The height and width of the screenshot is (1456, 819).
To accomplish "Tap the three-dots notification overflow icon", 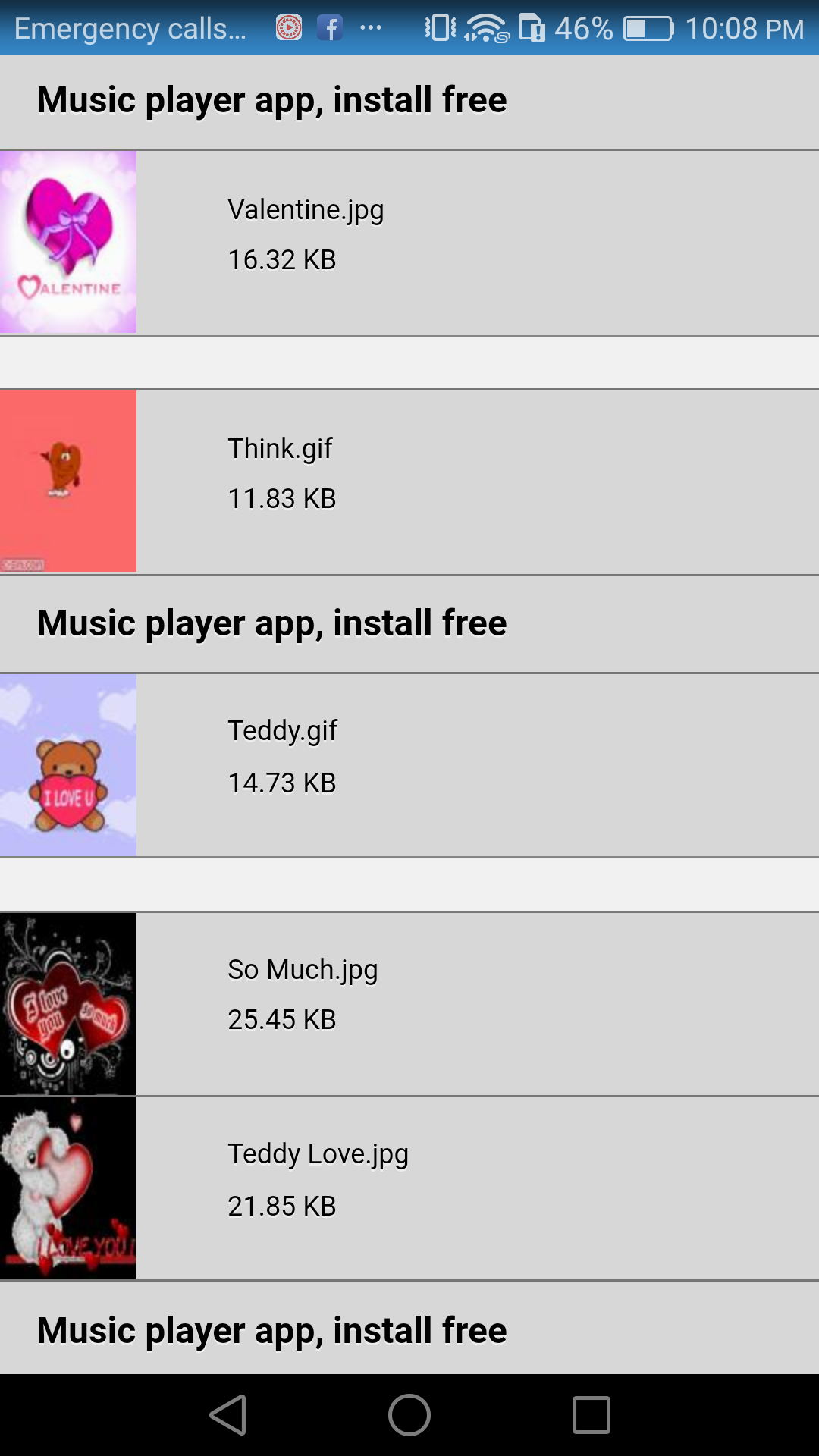I will [x=371, y=28].
